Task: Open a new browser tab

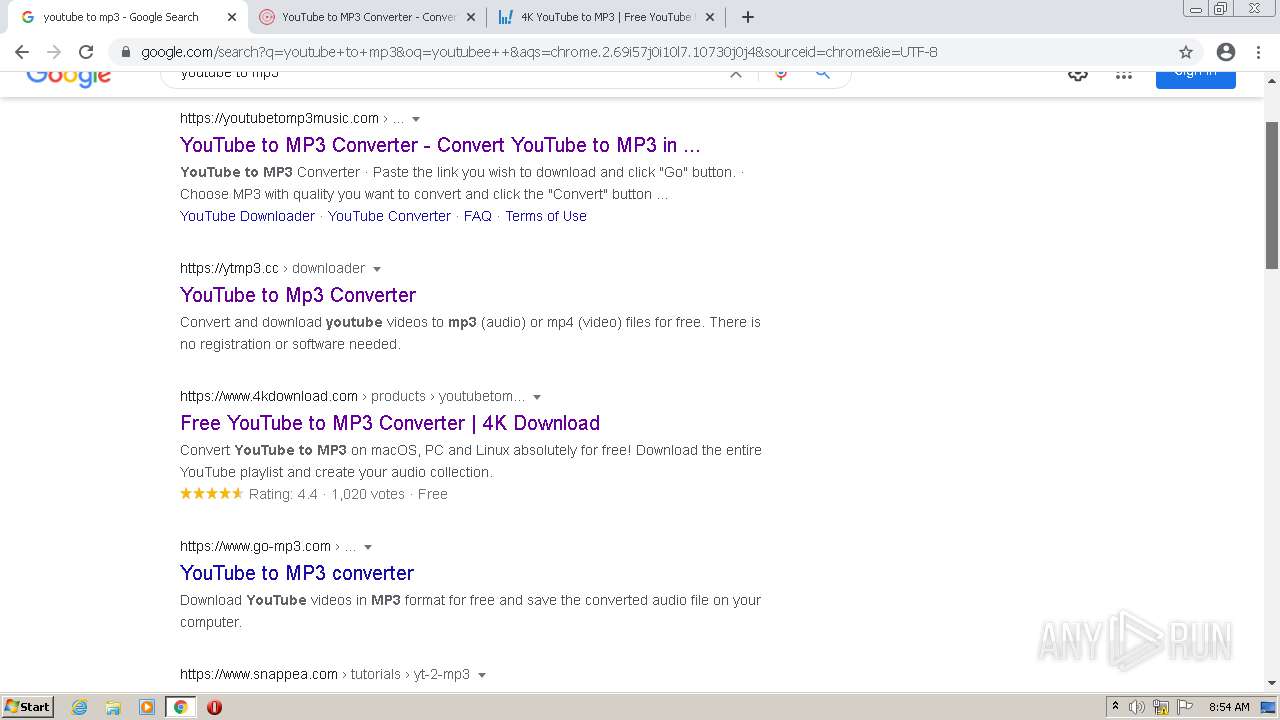Action: click(x=747, y=17)
